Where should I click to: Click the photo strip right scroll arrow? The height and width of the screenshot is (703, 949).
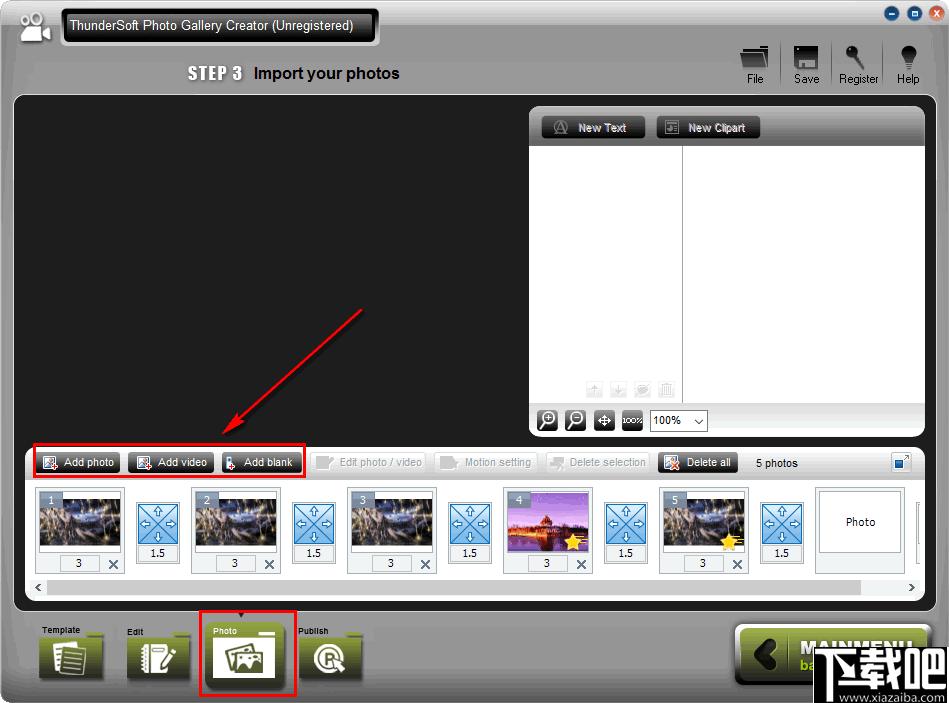pos(911,587)
